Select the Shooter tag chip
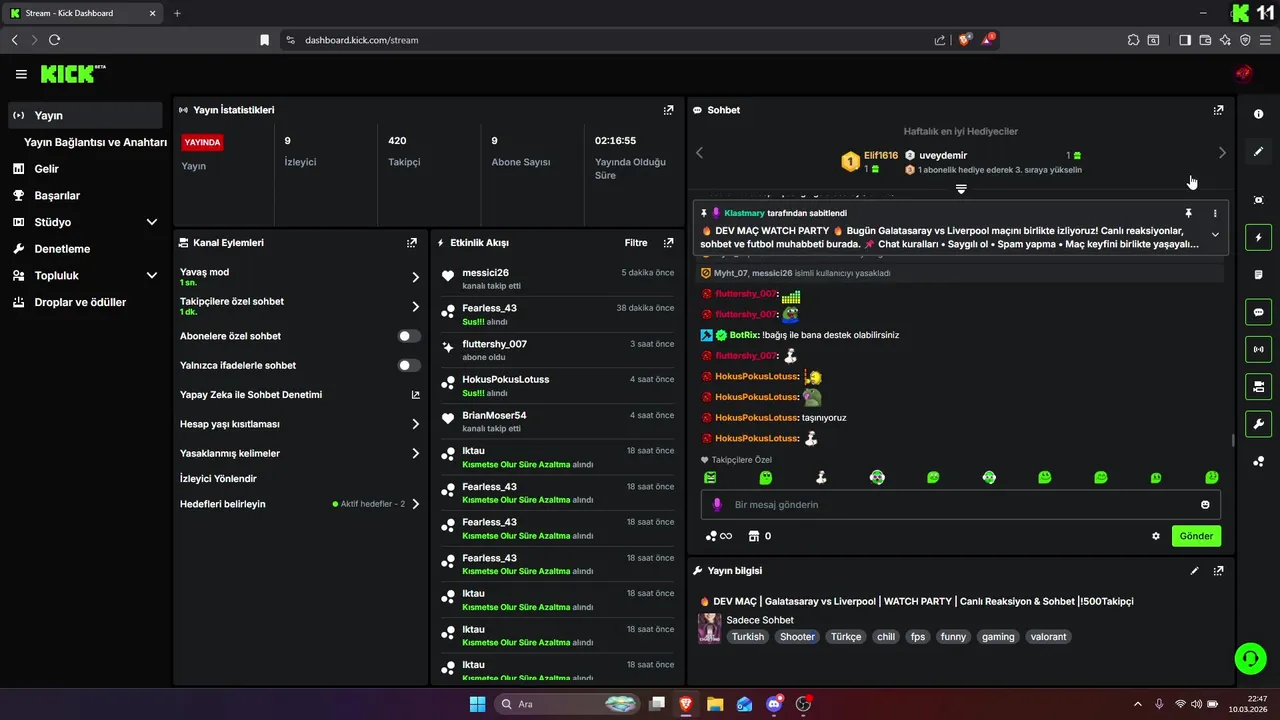The width and height of the screenshot is (1280, 720). [797, 637]
